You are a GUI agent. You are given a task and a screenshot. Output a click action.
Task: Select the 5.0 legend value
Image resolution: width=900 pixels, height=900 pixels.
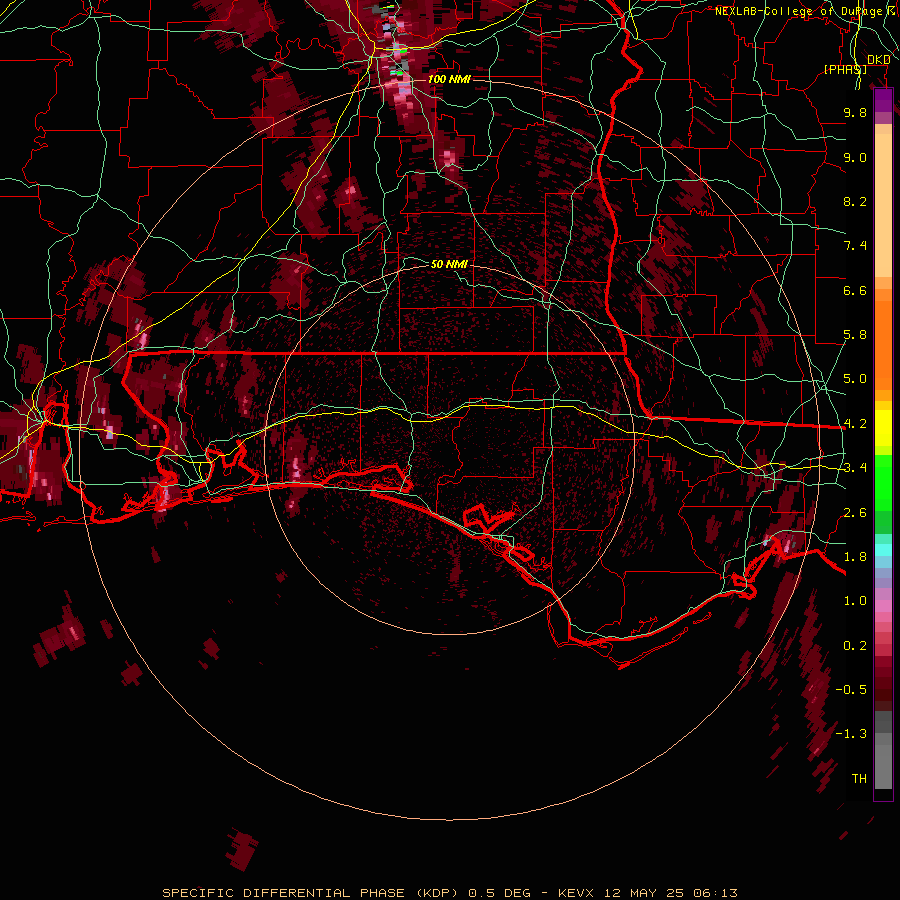855,379
